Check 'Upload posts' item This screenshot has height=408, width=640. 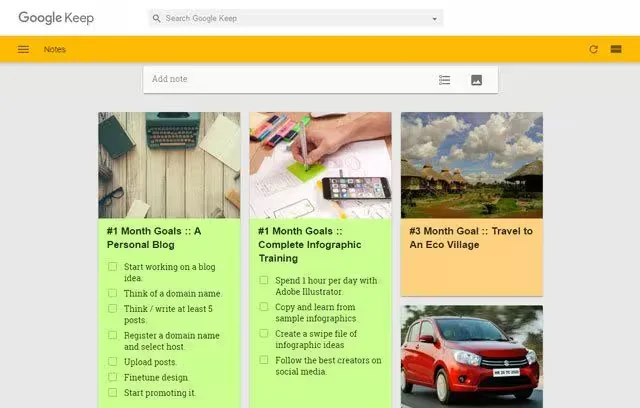(x=113, y=362)
